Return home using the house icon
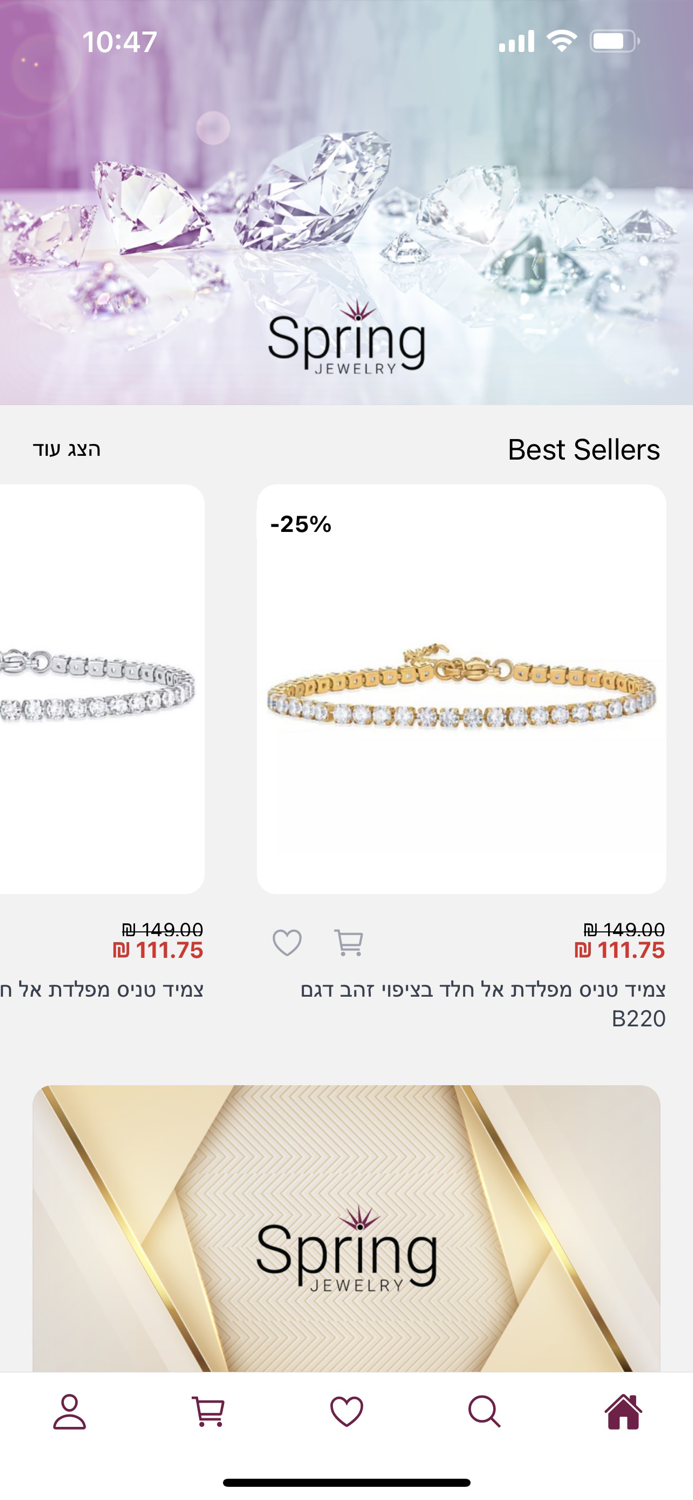The image size is (693, 1500). tap(623, 1411)
